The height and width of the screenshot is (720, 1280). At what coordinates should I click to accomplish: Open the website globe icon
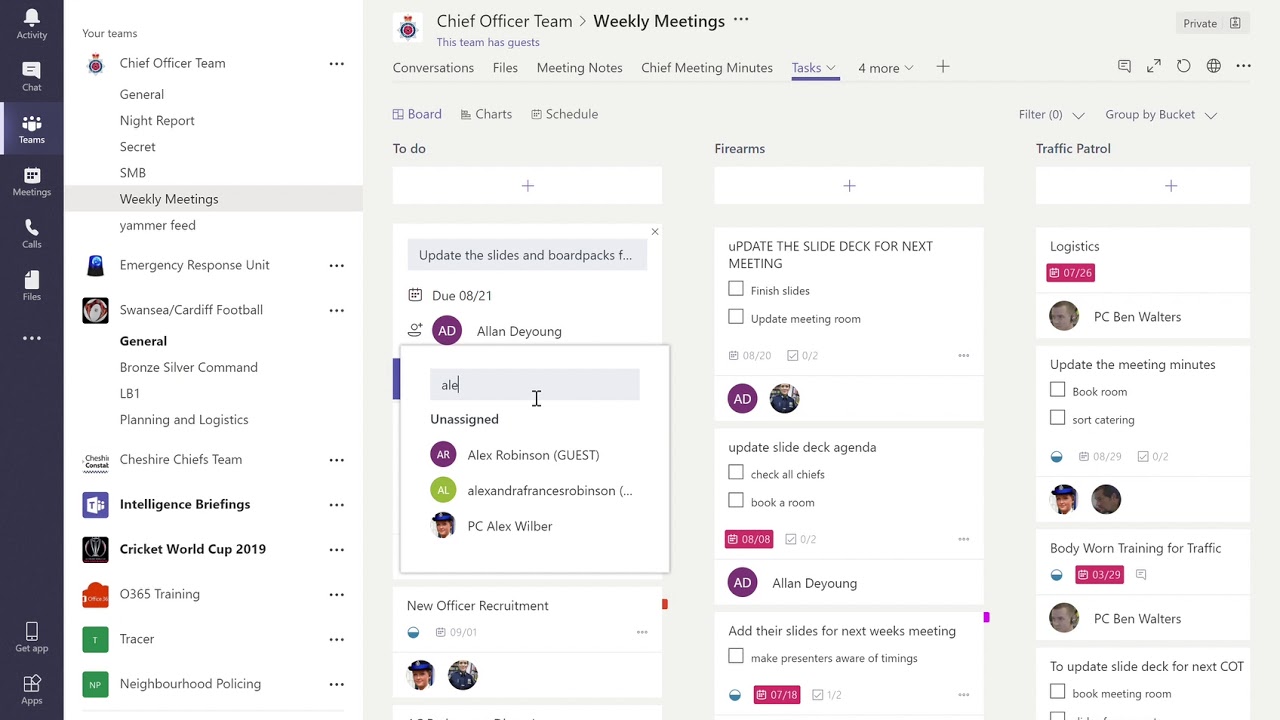pos(1213,66)
